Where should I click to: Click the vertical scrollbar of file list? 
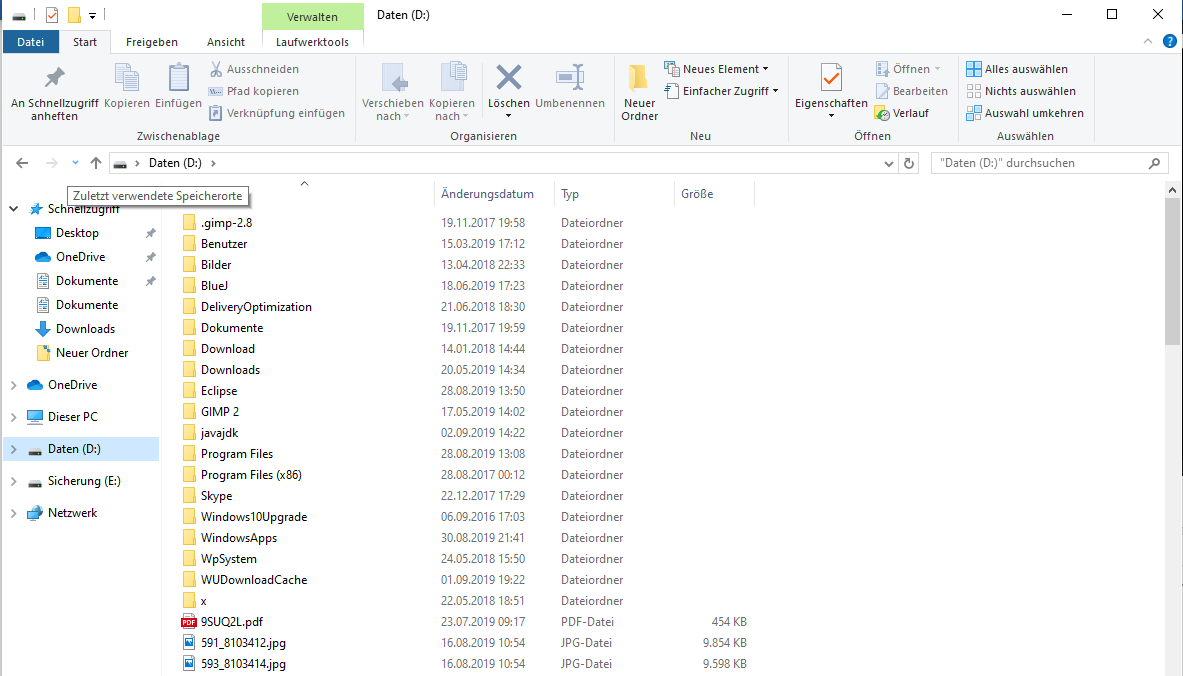[x=1172, y=272]
